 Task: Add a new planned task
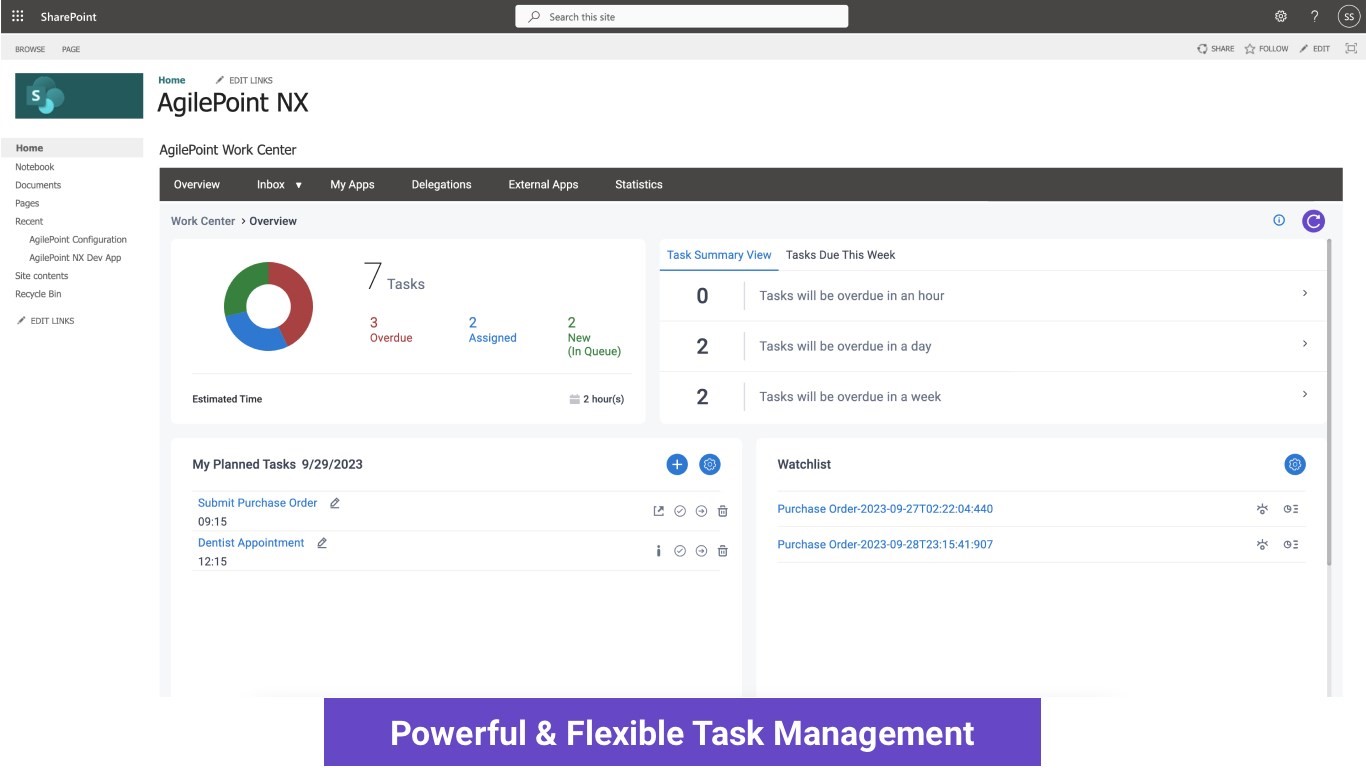click(677, 464)
